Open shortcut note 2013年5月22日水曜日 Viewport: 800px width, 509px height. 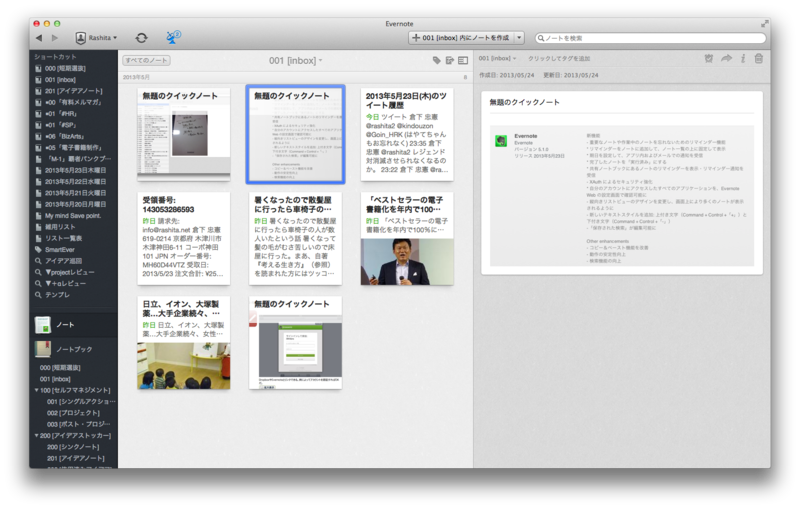click(75, 182)
